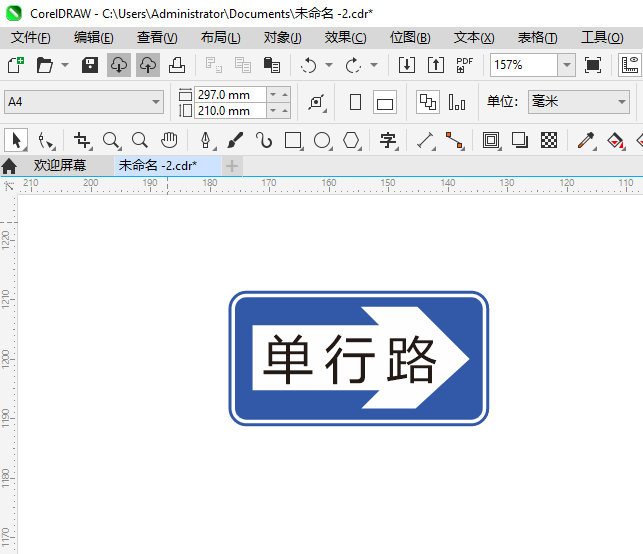
Task: Click the Redo arrow icon
Action: 353,65
